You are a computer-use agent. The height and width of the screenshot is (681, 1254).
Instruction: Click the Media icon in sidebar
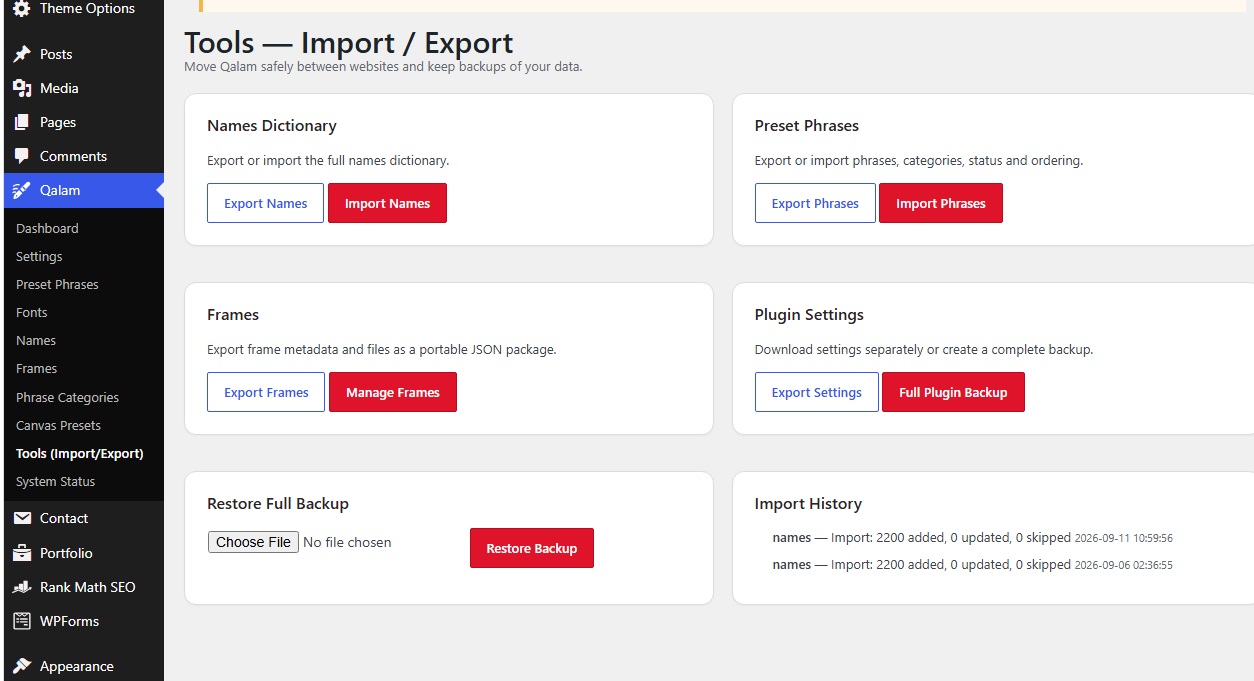[x=22, y=88]
